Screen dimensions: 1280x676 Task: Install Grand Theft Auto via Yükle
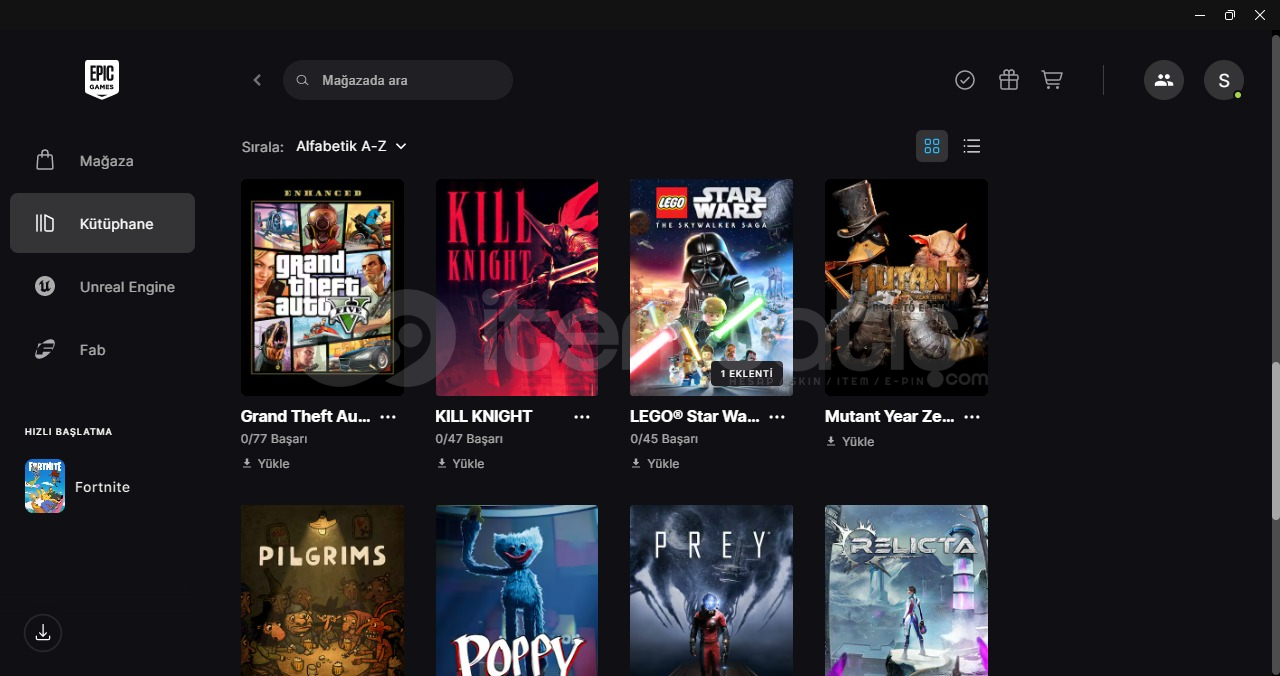click(265, 463)
